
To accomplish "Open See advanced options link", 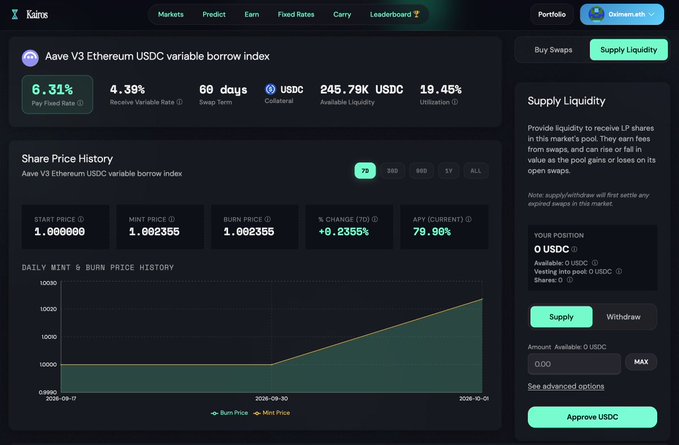I will [x=566, y=386].
